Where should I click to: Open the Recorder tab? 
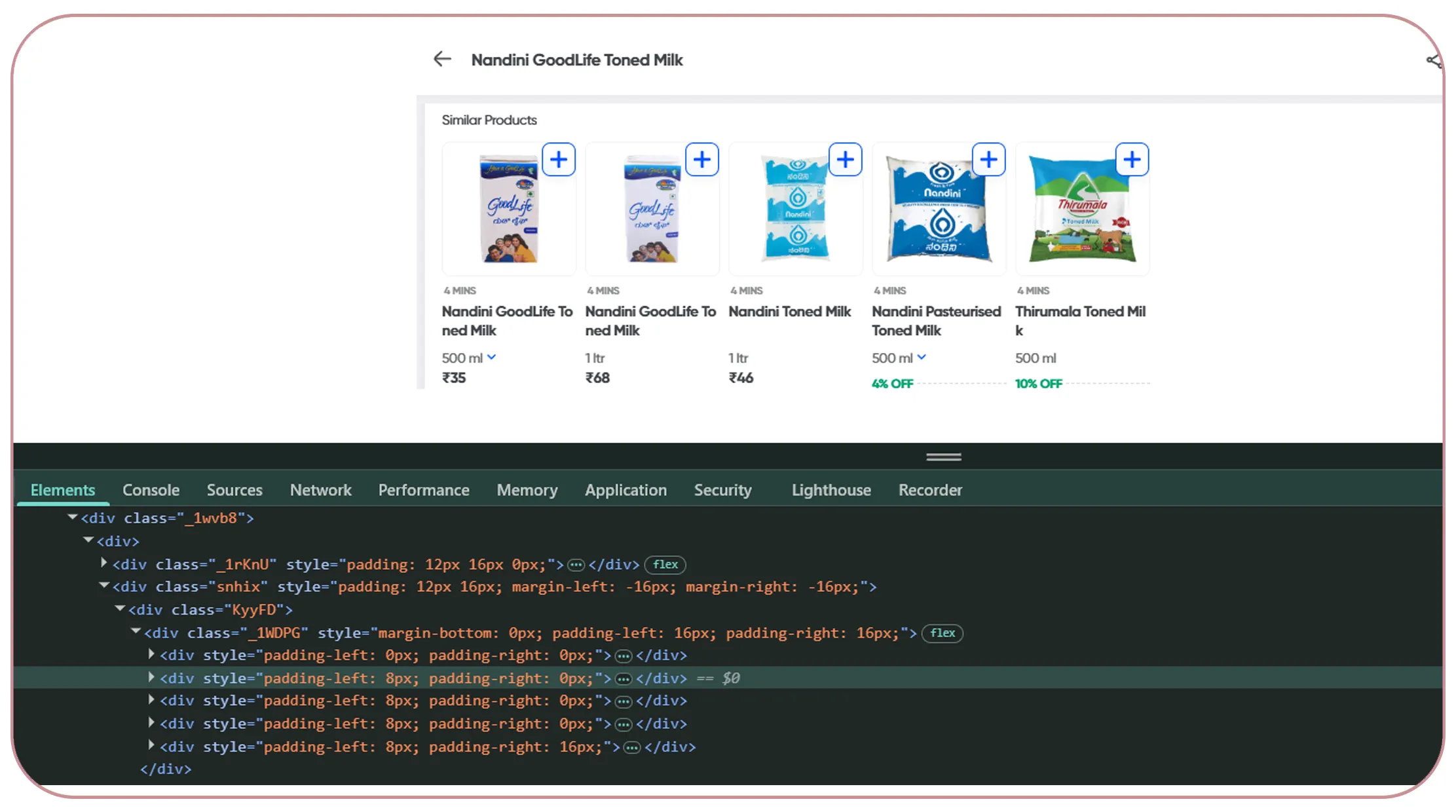pyautogui.click(x=930, y=490)
